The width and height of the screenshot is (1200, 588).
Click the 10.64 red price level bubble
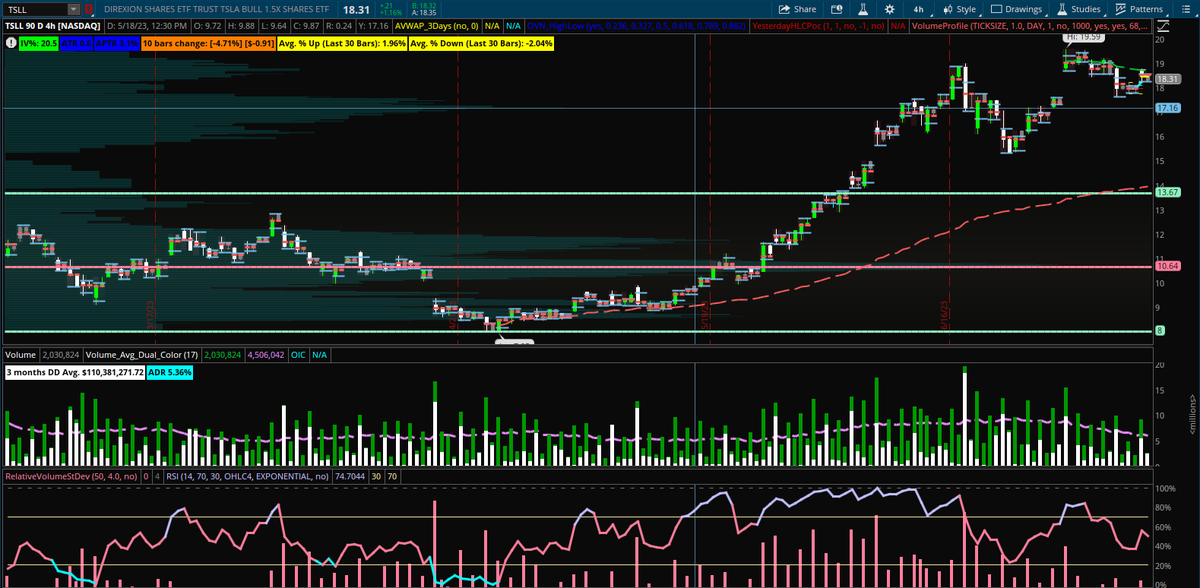click(1167, 266)
